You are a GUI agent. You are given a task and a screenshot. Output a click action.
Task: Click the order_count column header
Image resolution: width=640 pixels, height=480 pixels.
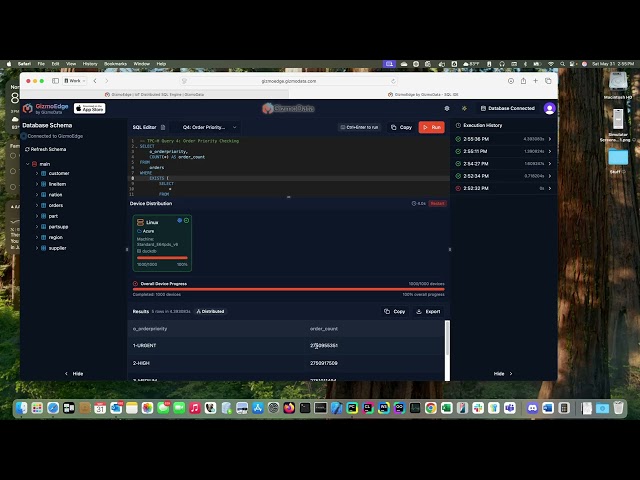(324, 329)
